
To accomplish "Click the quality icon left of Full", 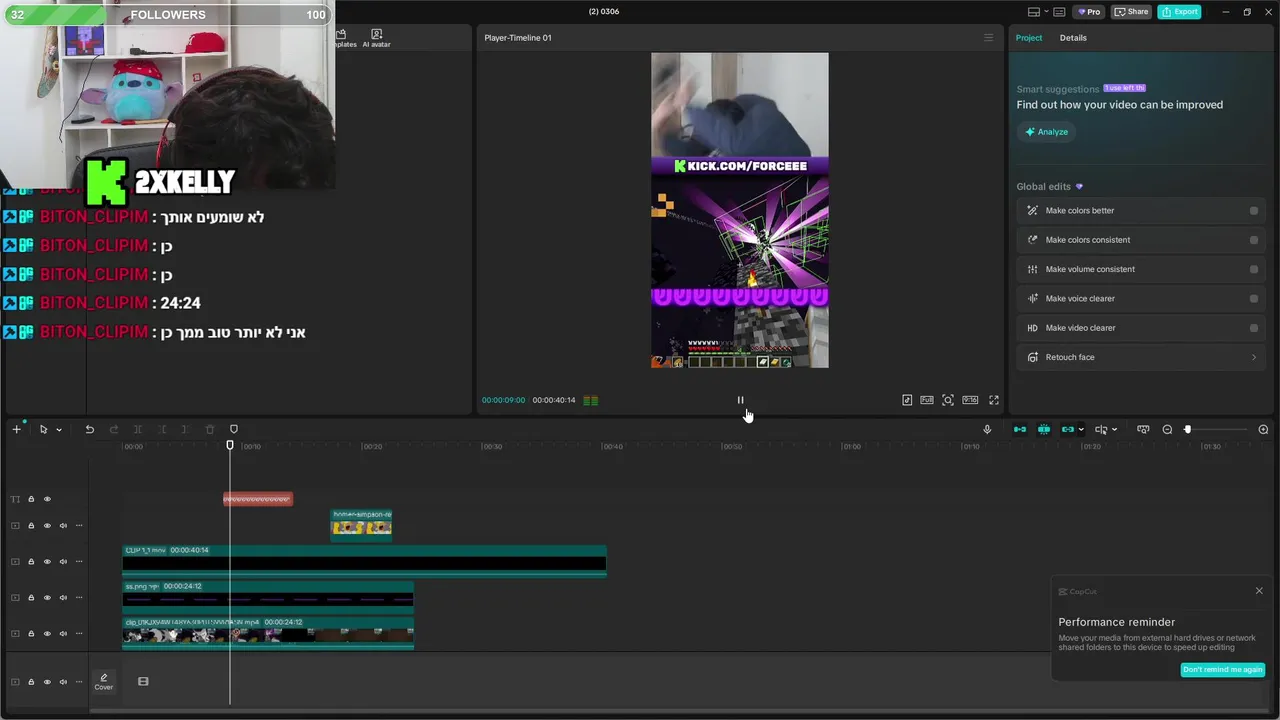I will pos(907,400).
